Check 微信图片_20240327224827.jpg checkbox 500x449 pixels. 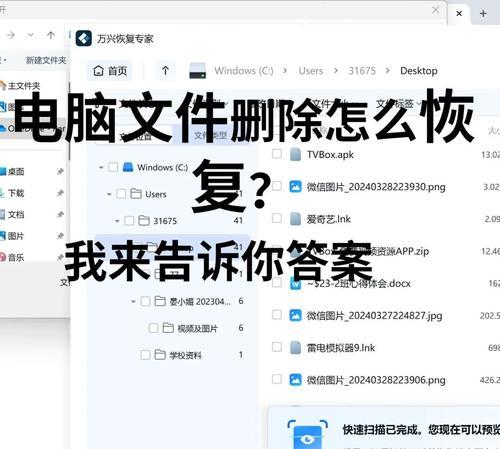277,315
